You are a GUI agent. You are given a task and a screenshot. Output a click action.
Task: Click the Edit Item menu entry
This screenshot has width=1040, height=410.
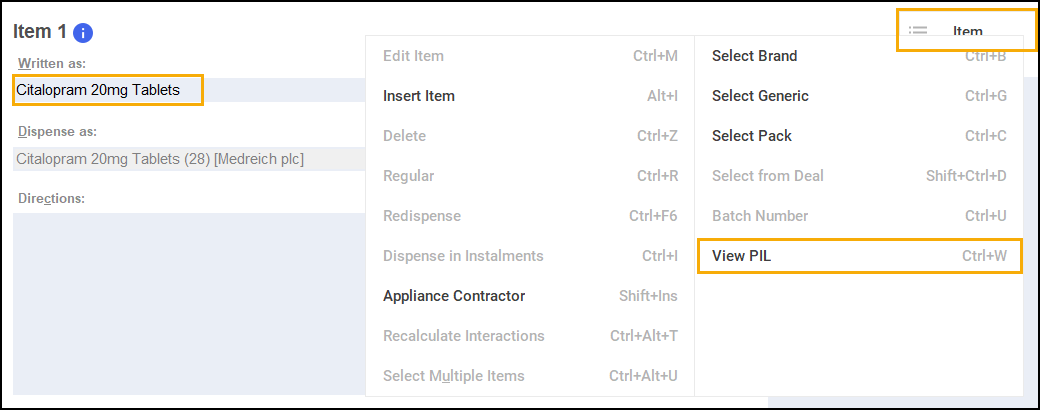click(530, 56)
